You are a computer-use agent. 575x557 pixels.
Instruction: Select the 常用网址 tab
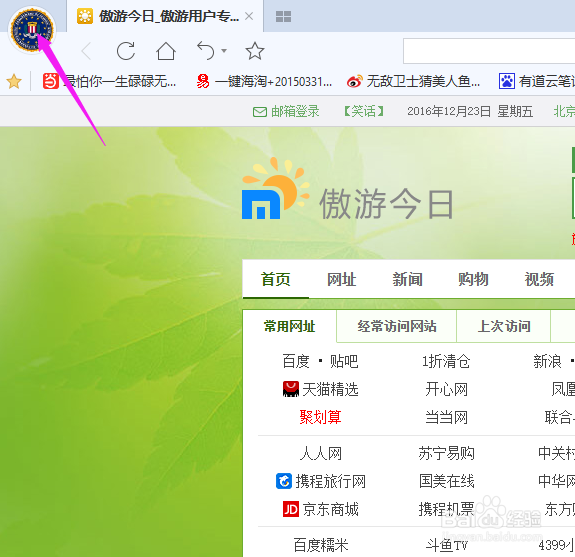coord(289,326)
